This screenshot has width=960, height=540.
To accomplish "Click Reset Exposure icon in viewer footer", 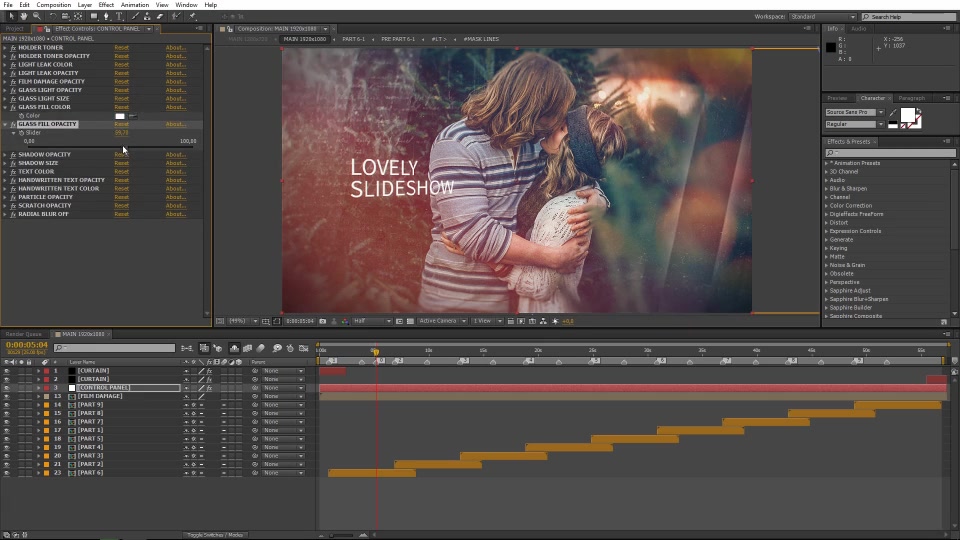I will tap(555, 321).
